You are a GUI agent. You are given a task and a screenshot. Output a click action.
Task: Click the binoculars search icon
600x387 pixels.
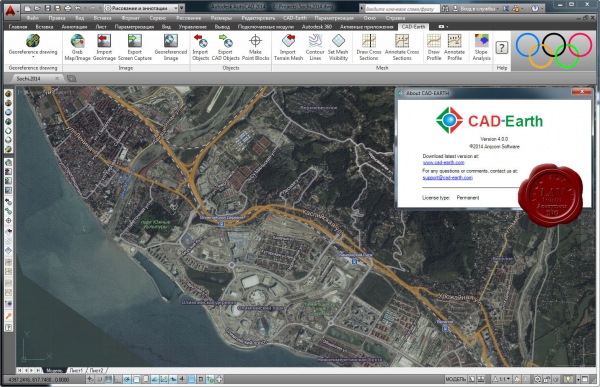[x=445, y=8]
